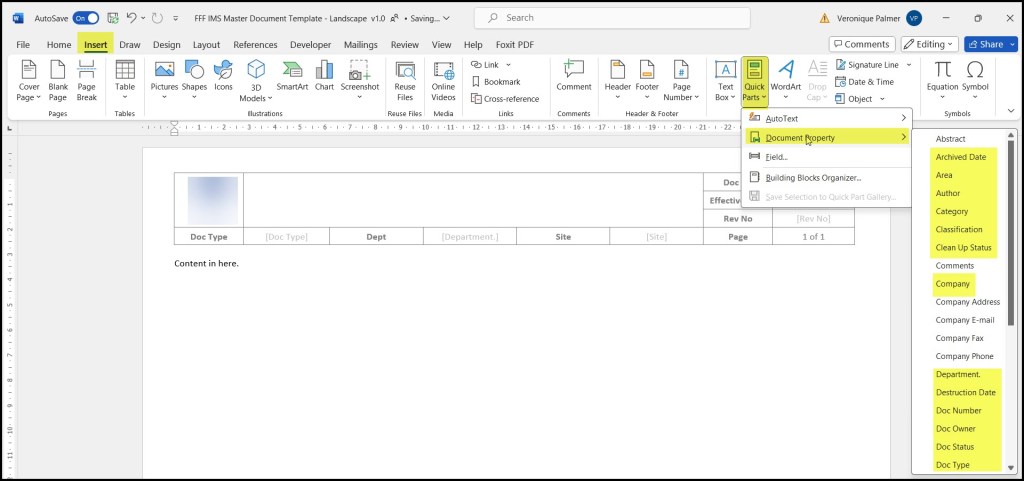The image size is (1024, 481).
Task: Open the Editing mode dropdown
Action: click(x=929, y=44)
